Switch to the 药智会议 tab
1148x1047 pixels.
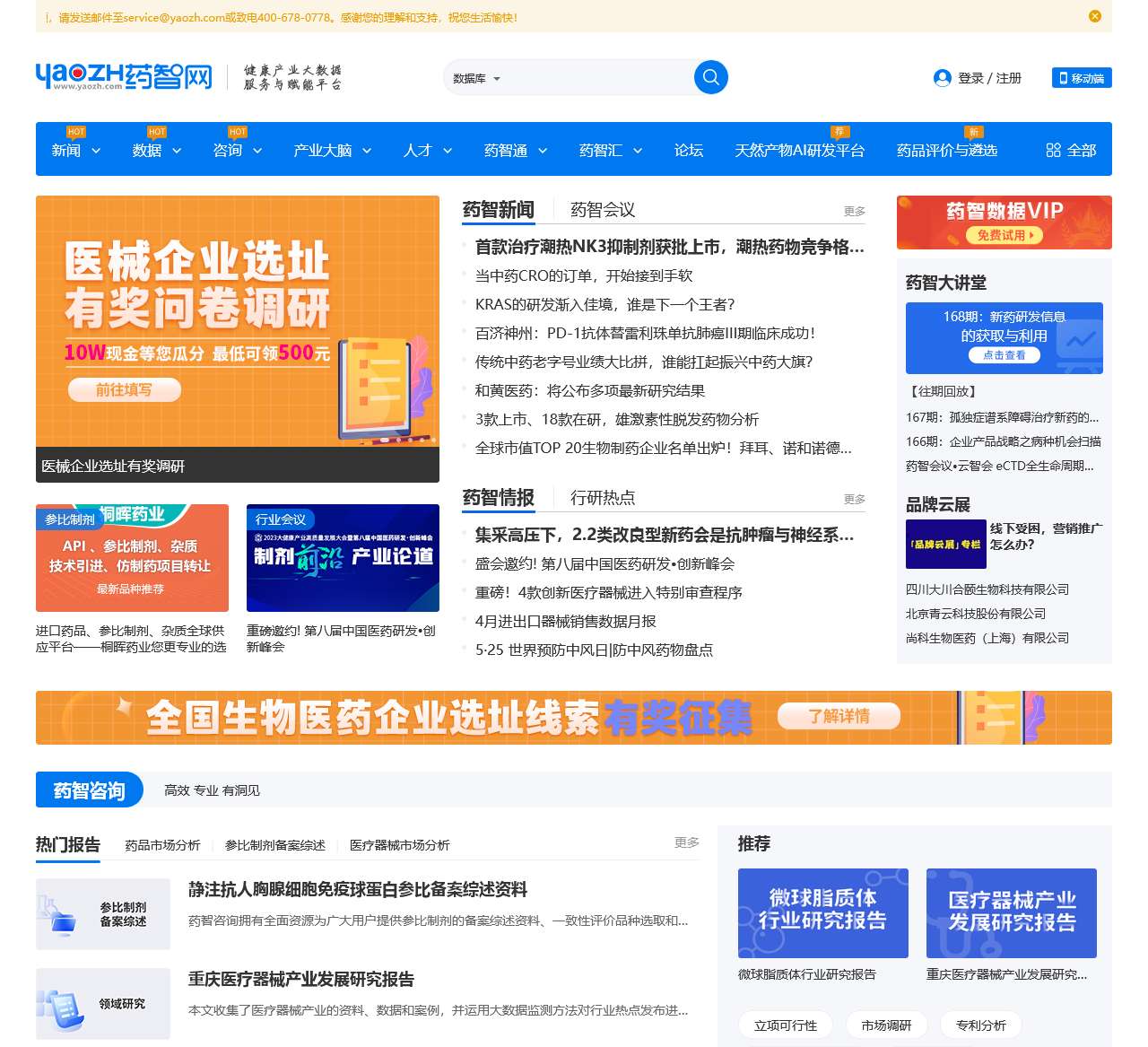coord(603,209)
